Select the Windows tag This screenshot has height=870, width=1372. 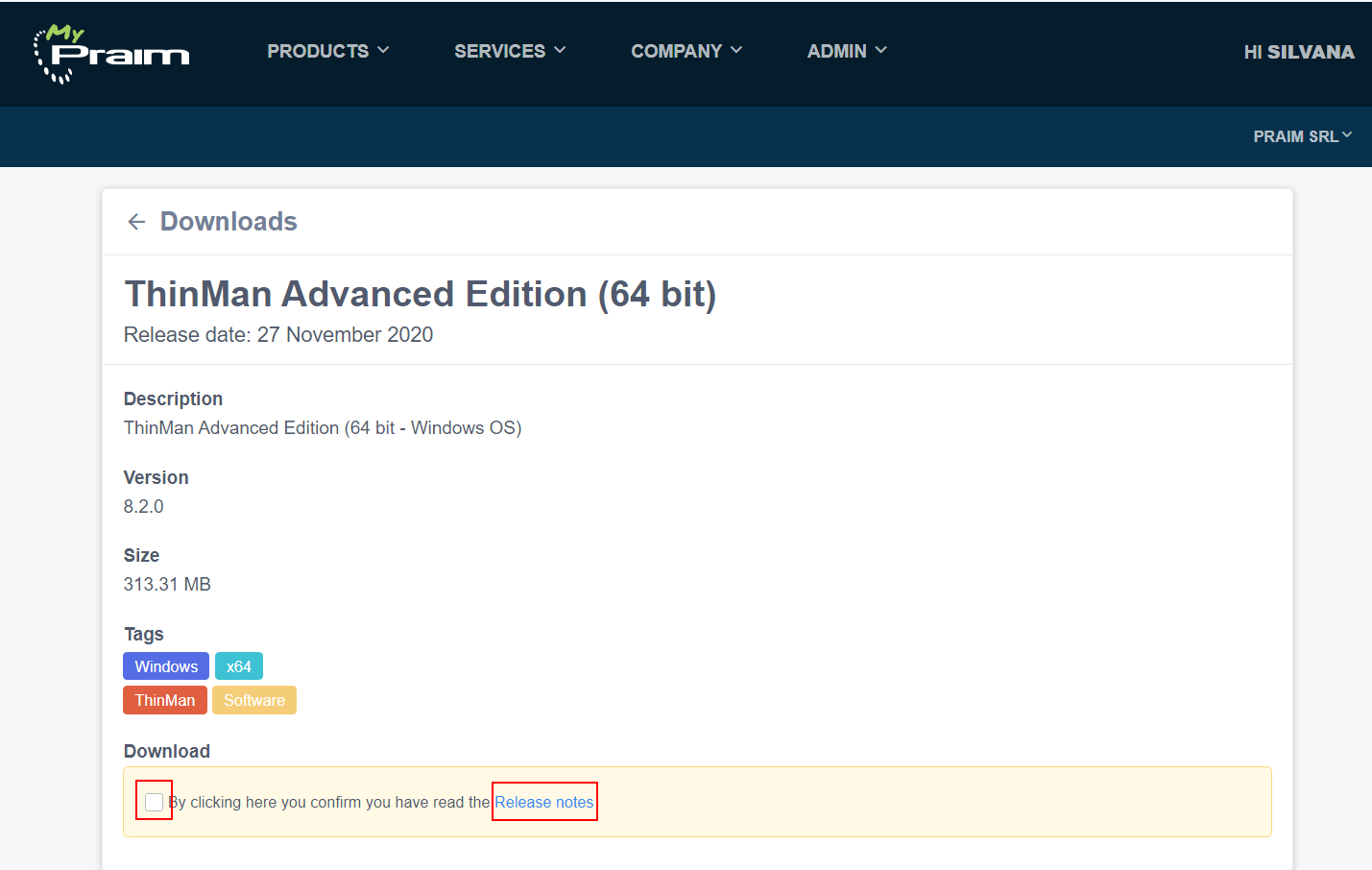pyautogui.click(x=166, y=666)
